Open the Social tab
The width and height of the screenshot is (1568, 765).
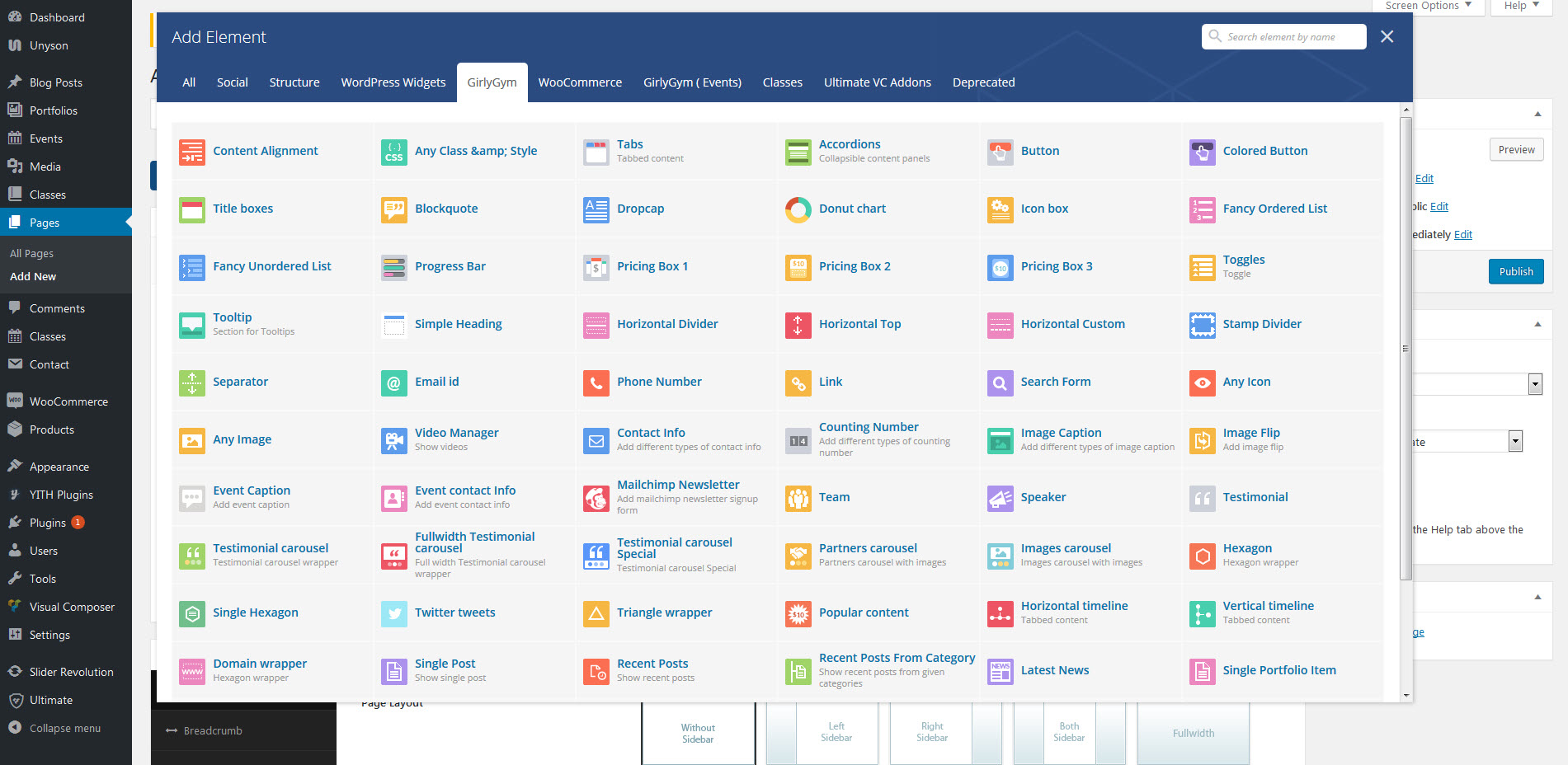click(232, 82)
